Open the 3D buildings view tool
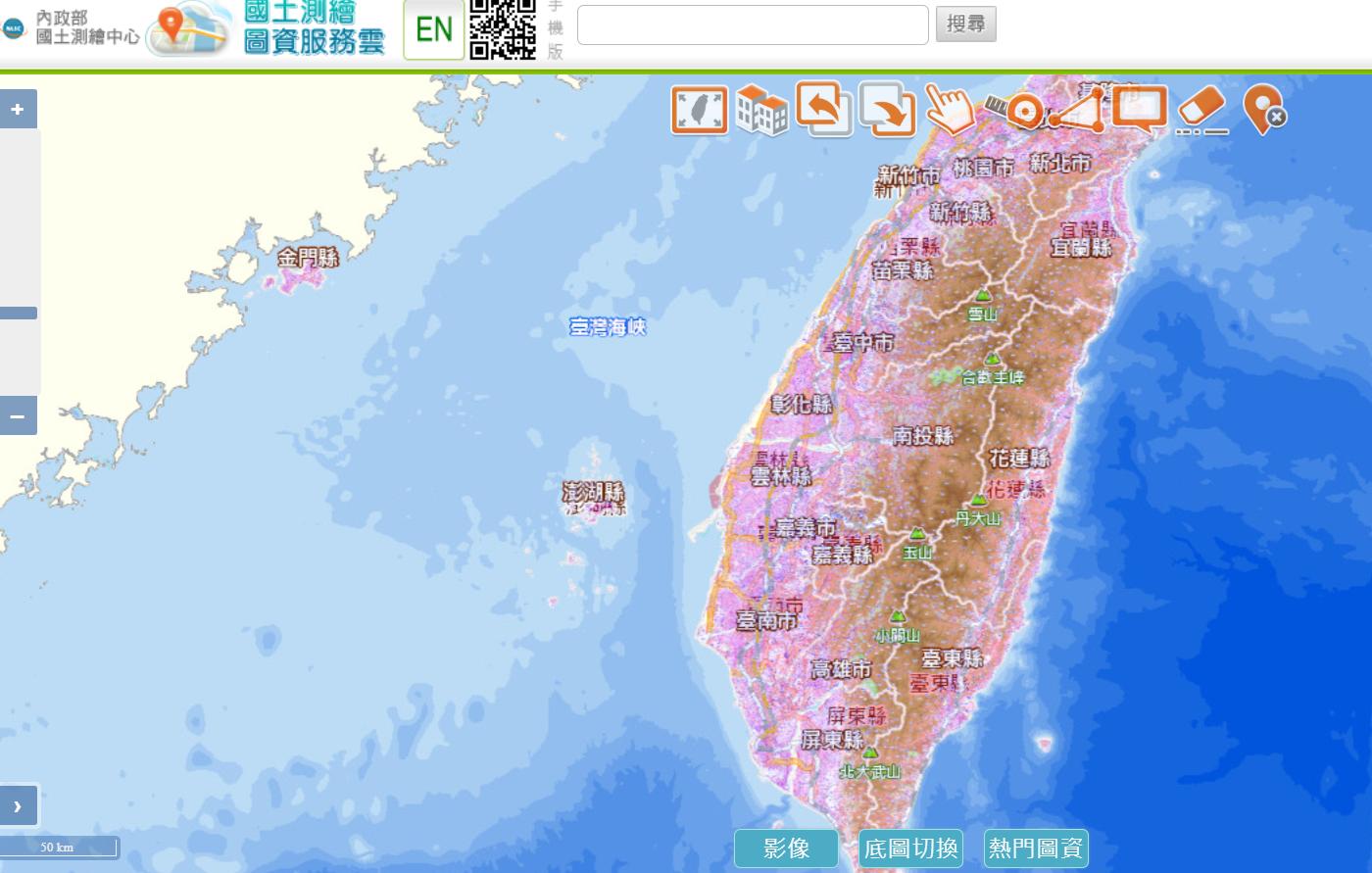The image size is (1372, 873). pyautogui.click(x=761, y=109)
